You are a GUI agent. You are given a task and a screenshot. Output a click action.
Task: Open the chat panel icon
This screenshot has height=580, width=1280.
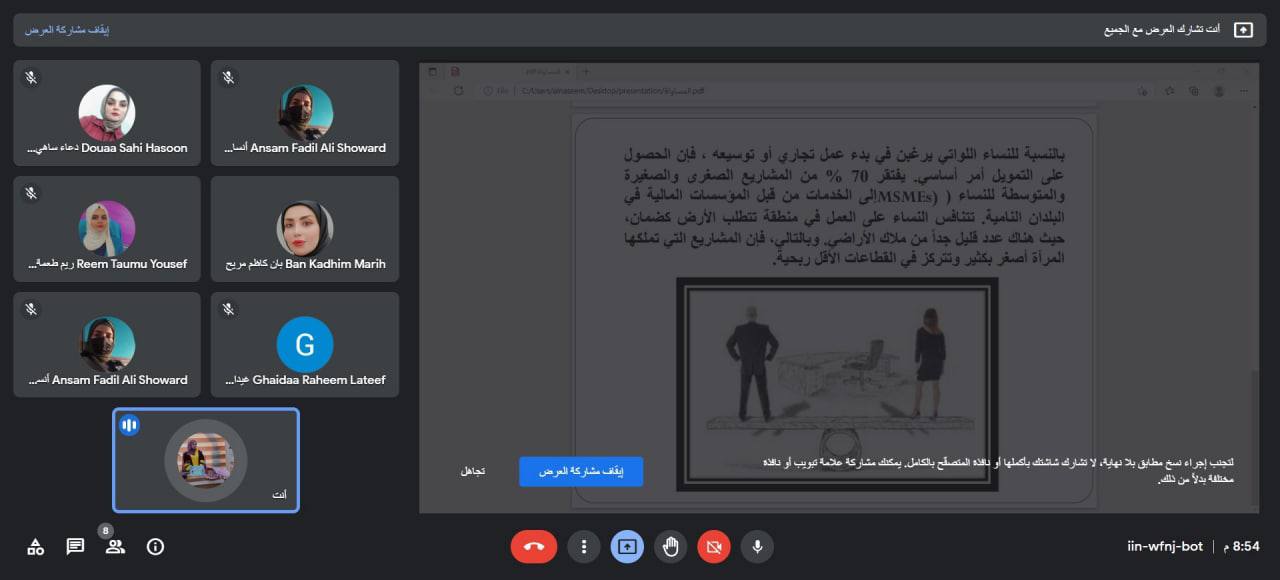75,546
